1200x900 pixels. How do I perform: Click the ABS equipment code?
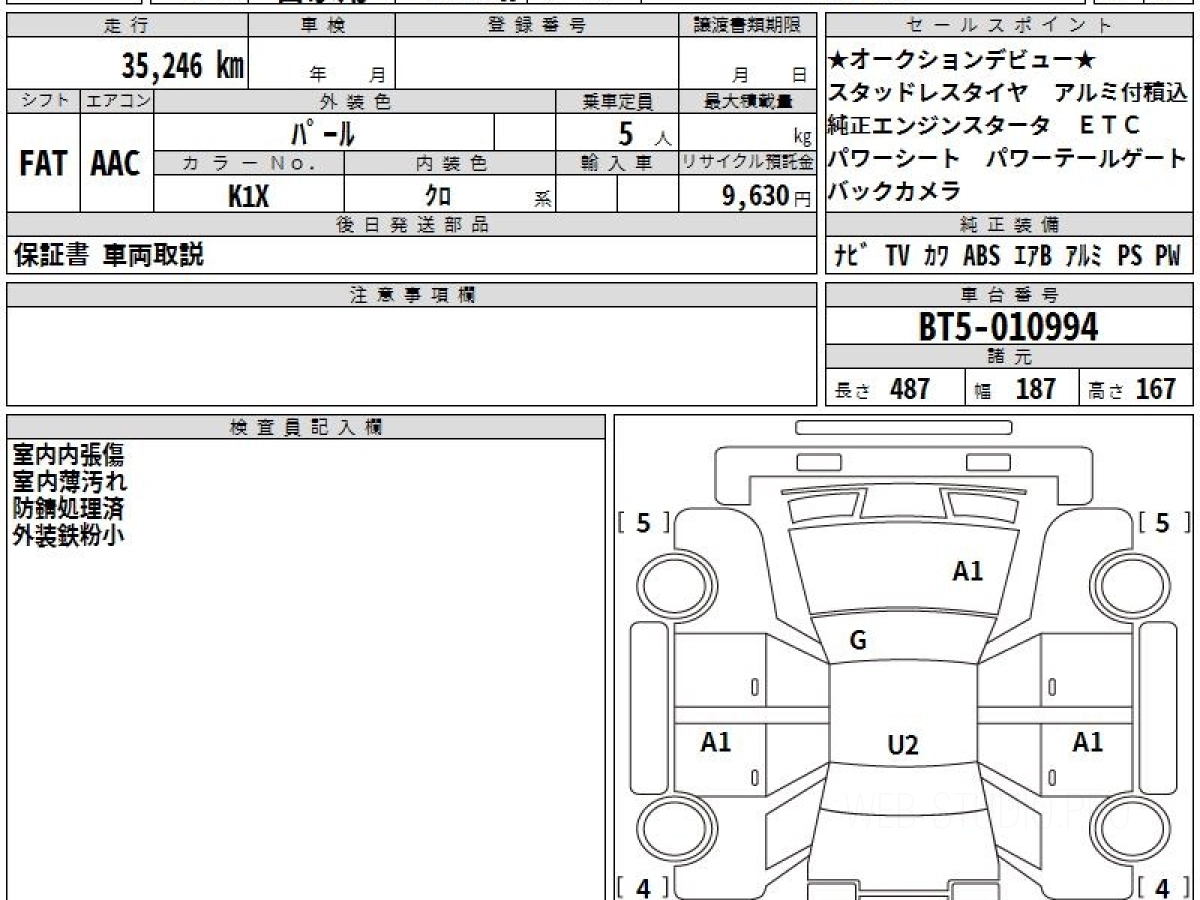[x=982, y=256]
